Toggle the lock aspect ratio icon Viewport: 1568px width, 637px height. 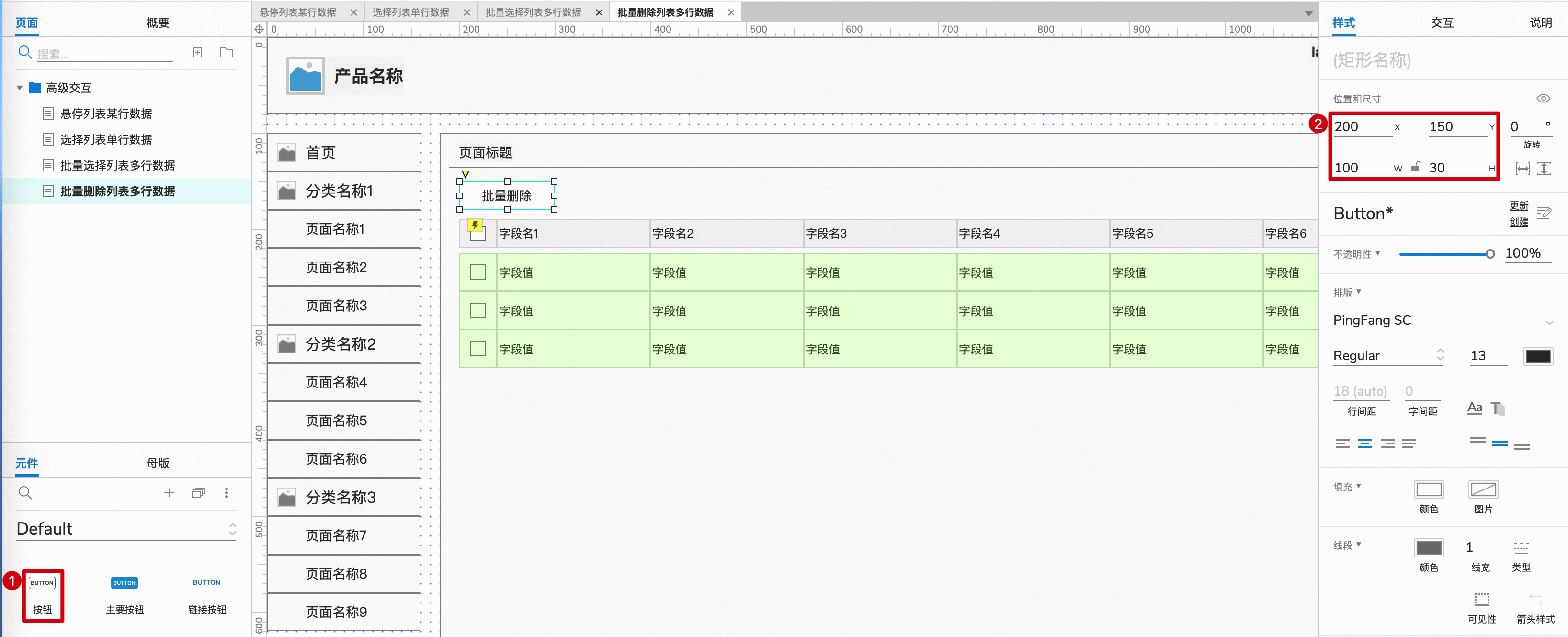click(1416, 166)
